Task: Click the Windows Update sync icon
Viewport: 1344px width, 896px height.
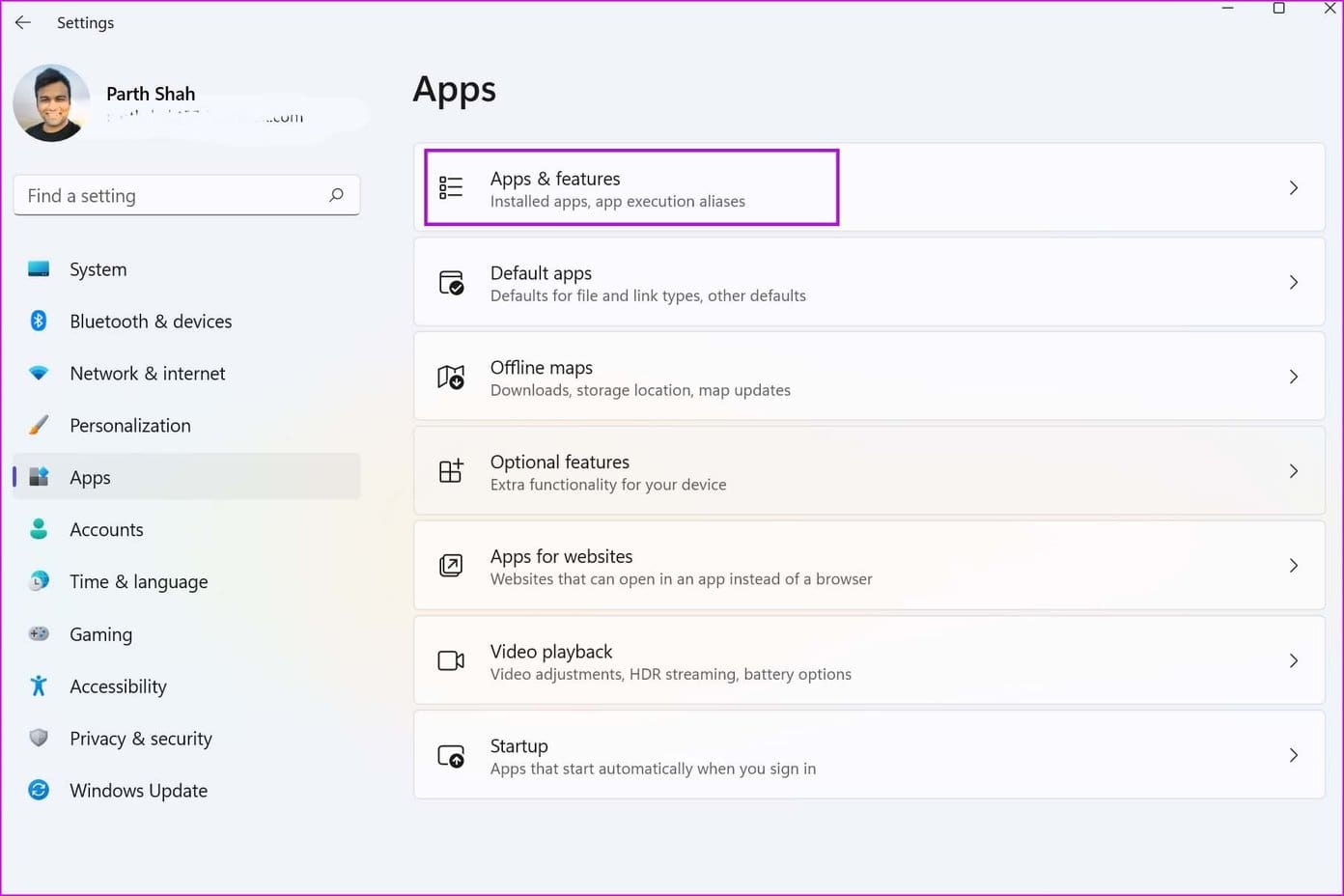Action: [x=39, y=790]
